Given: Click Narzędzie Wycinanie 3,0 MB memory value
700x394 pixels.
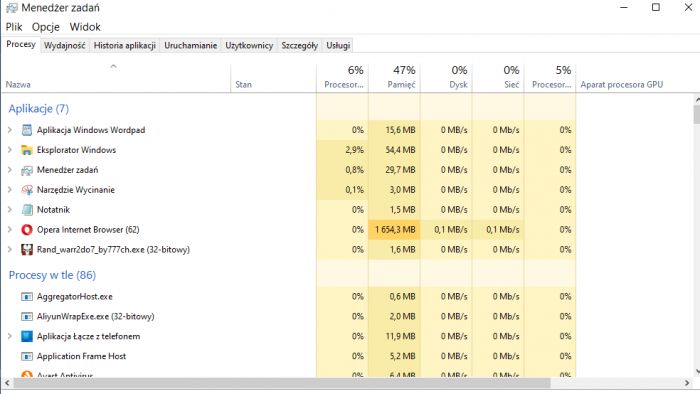Looking at the screenshot, I should click(x=402, y=190).
